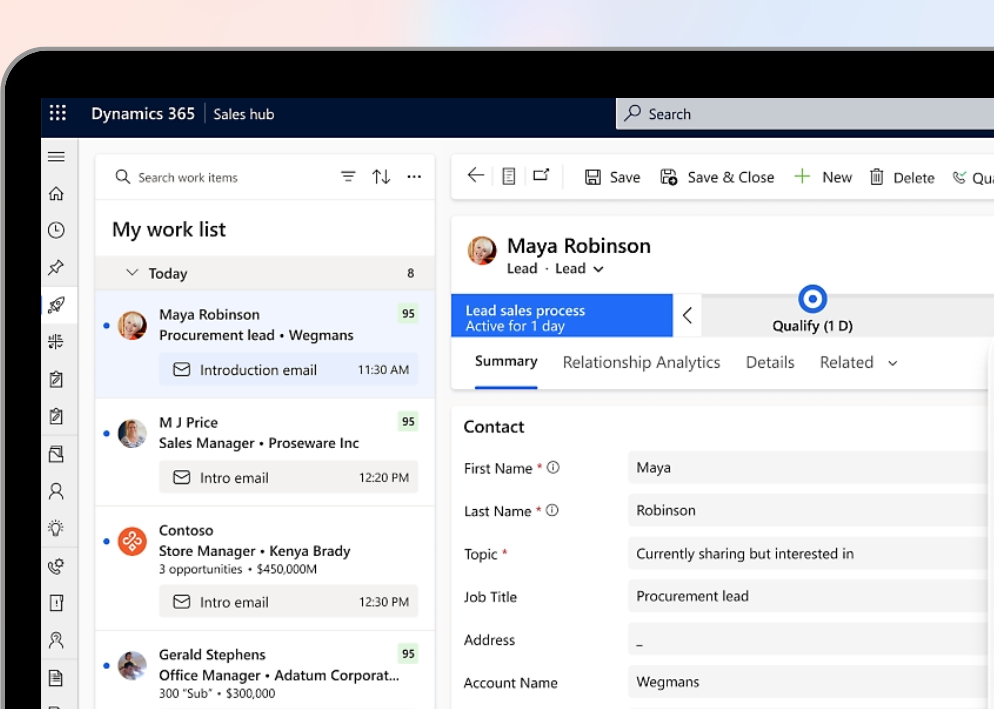Select the Sales accelerator rocket icon
This screenshot has width=994, height=709.
point(56,304)
